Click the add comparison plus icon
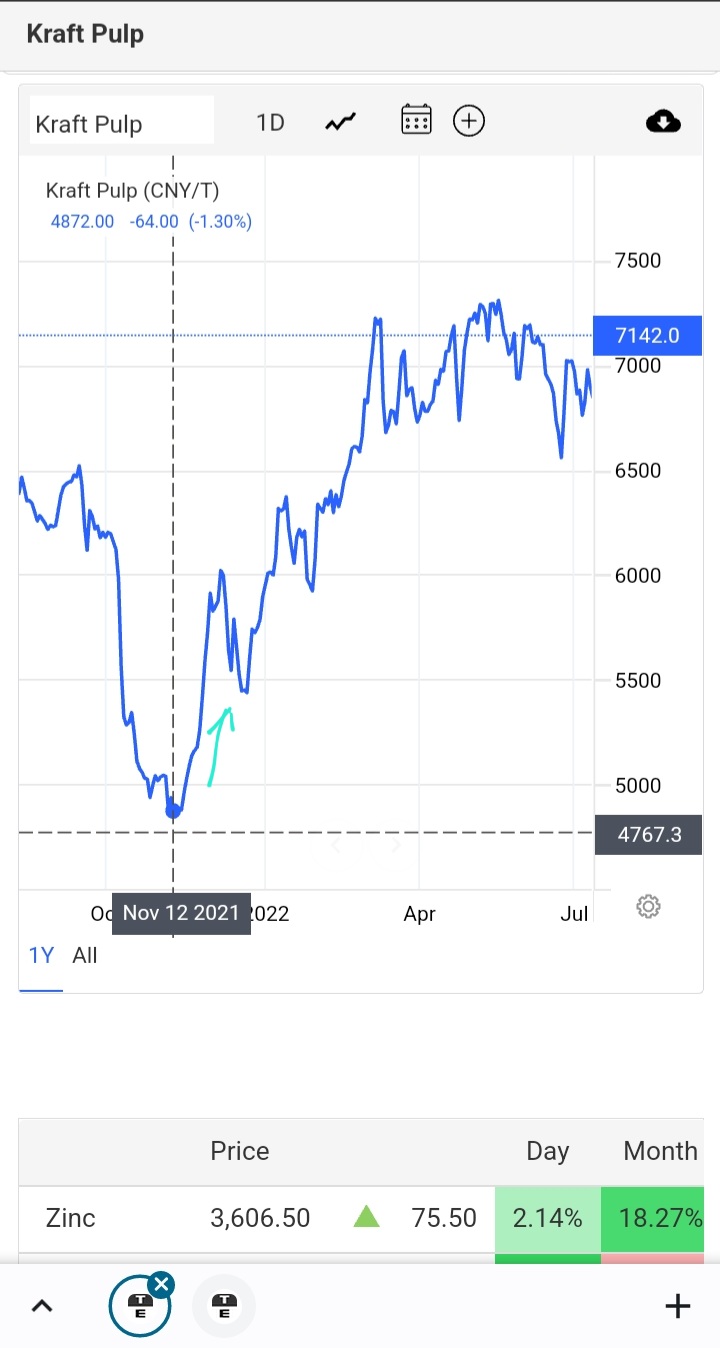This screenshot has width=720, height=1348. click(x=469, y=121)
